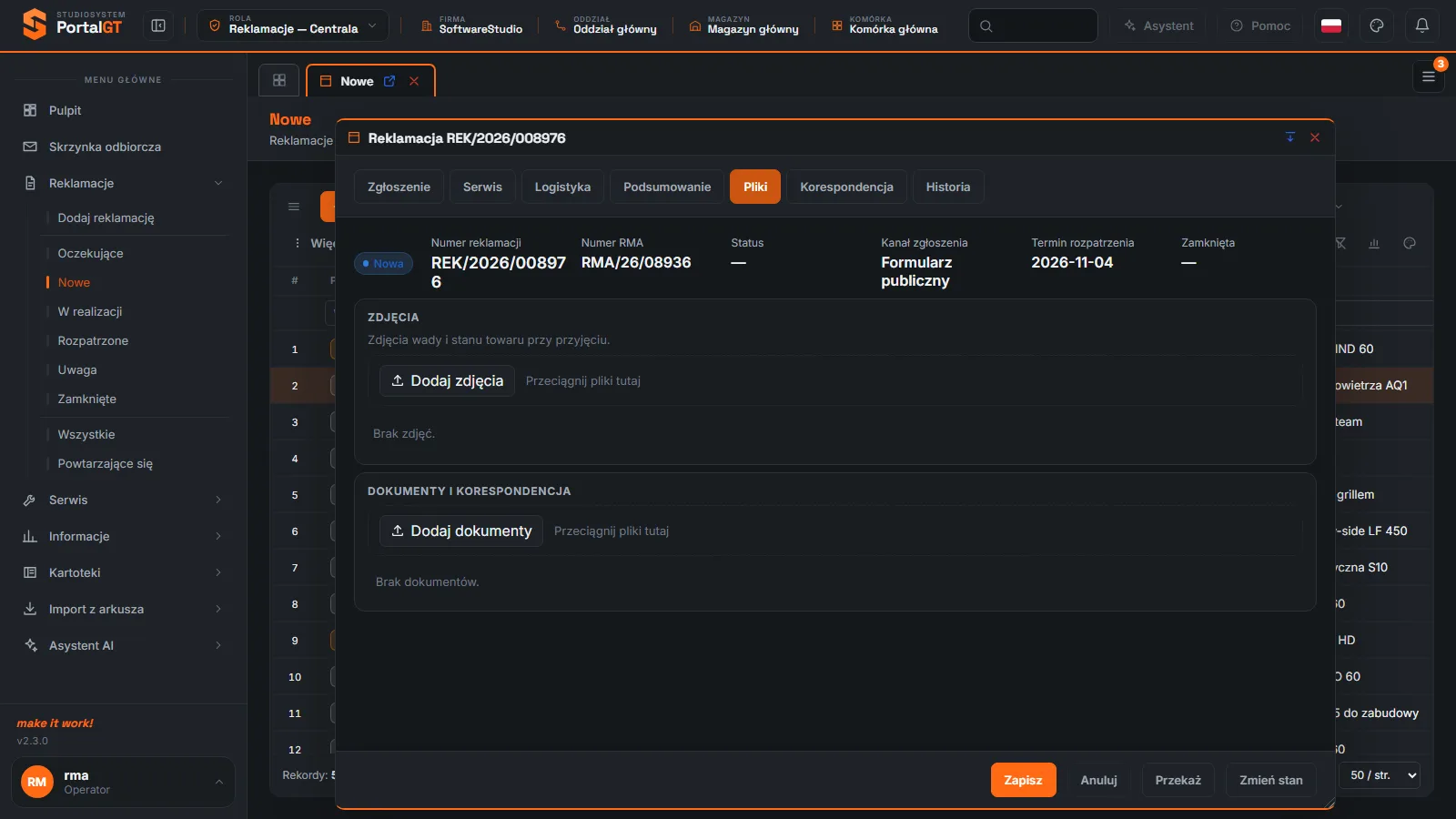The width and height of the screenshot is (1456, 819).
Task: Open Skrzynka odbiorcza inbox
Action: [124, 147]
